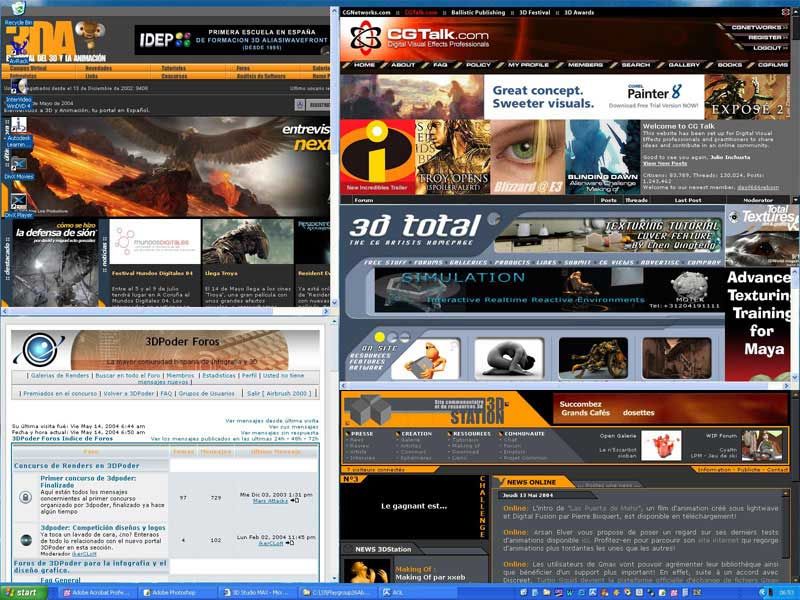Open Tutoriales menu item on 3DA site
Image resolution: width=800 pixels, height=600 pixels.
click(x=173, y=68)
